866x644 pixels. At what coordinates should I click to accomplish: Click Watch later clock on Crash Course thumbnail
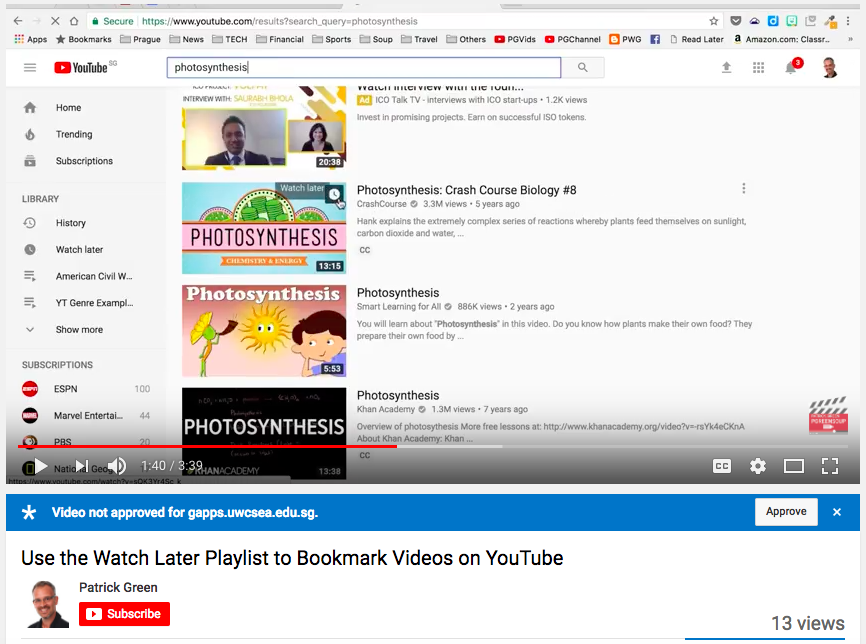coord(335,194)
